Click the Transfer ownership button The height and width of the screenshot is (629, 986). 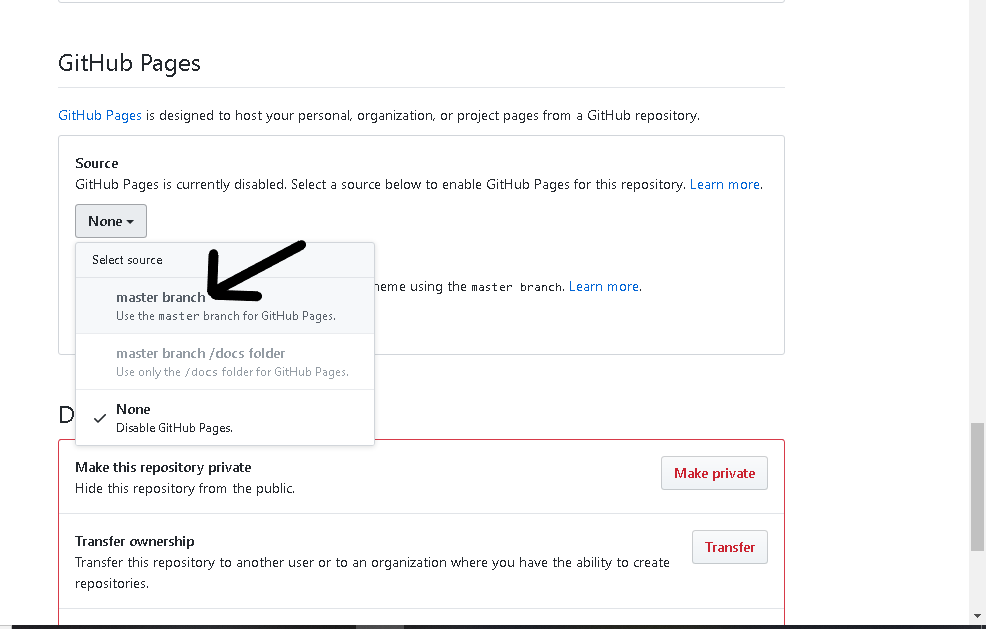point(729,547)
